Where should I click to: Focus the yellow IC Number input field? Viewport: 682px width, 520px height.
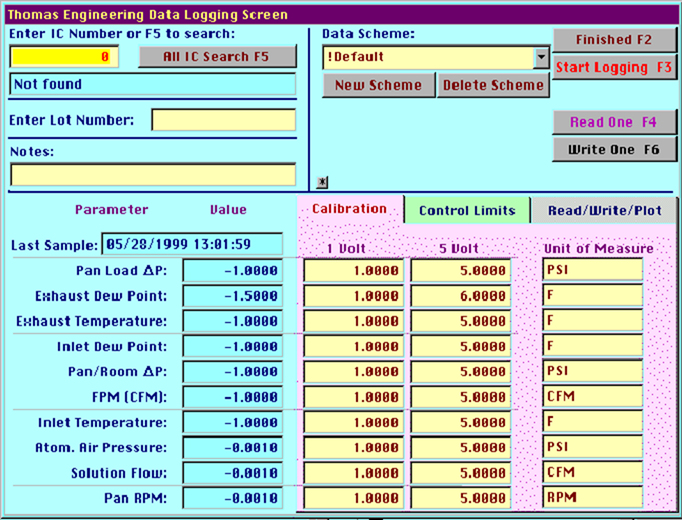(64, 57)
